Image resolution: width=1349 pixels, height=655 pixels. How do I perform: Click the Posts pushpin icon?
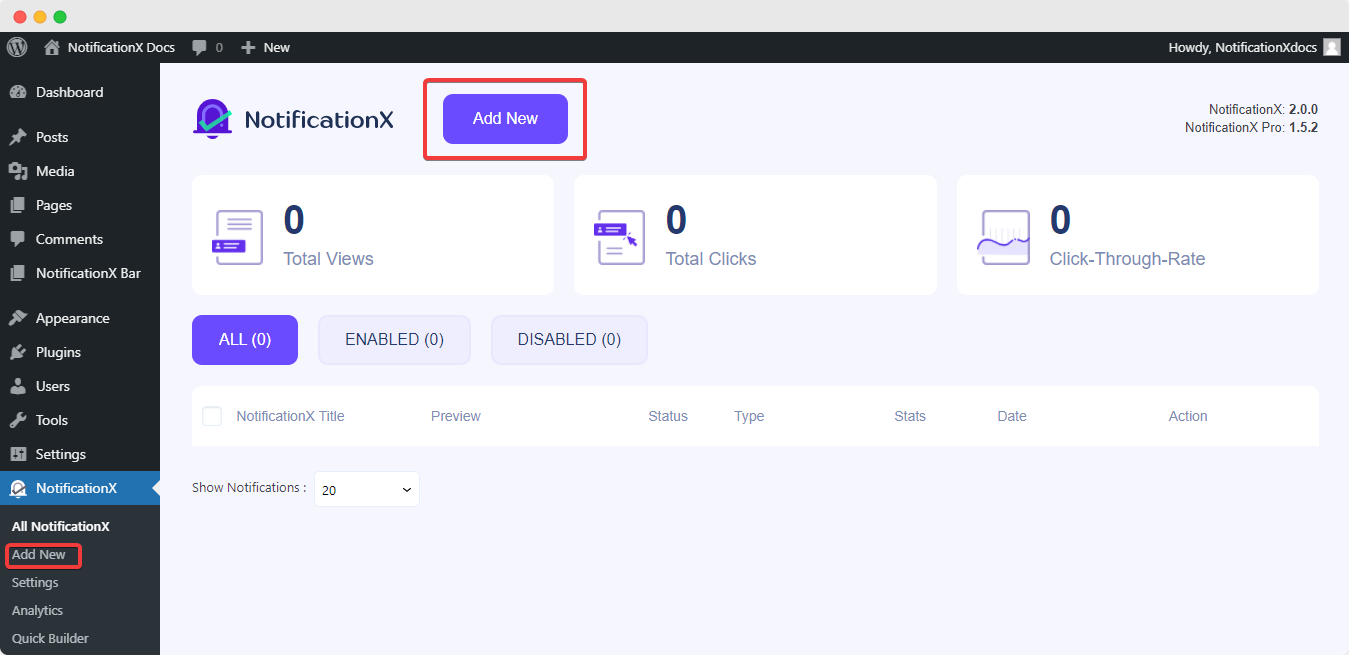click(x=18, y=137)
